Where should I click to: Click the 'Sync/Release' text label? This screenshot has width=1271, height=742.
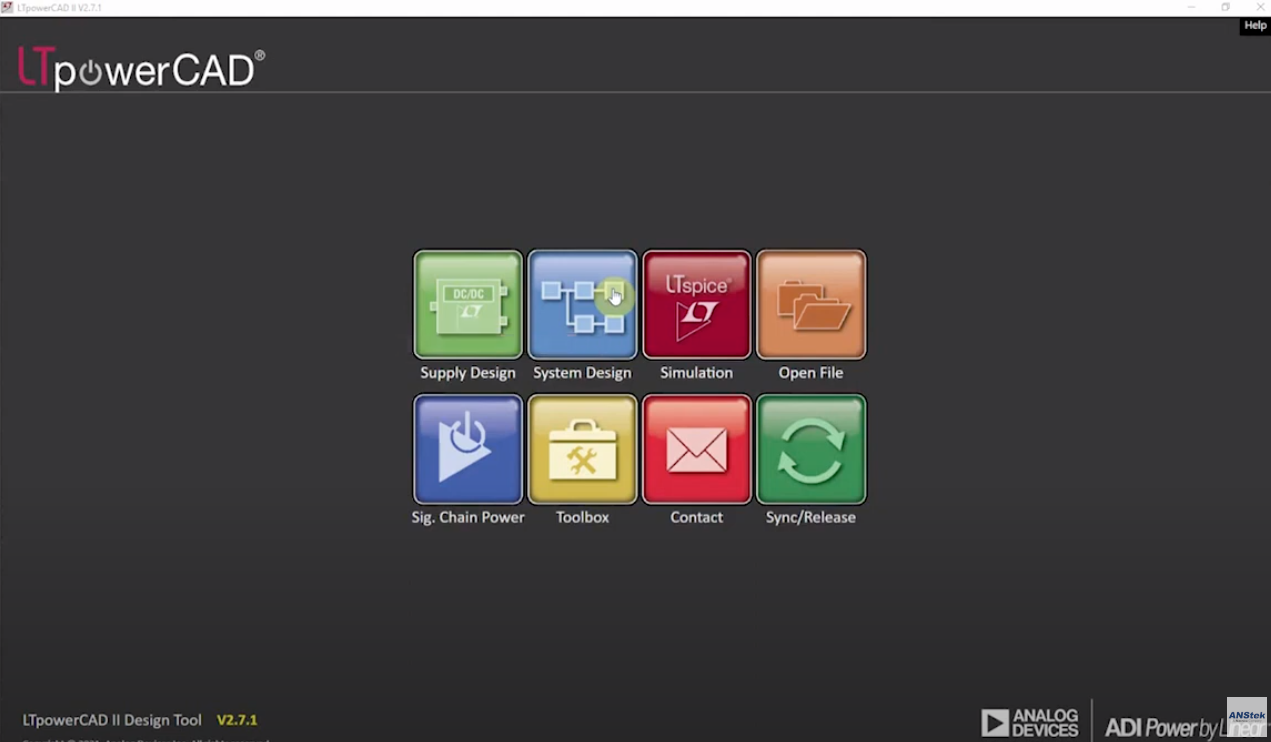[811, 517]
